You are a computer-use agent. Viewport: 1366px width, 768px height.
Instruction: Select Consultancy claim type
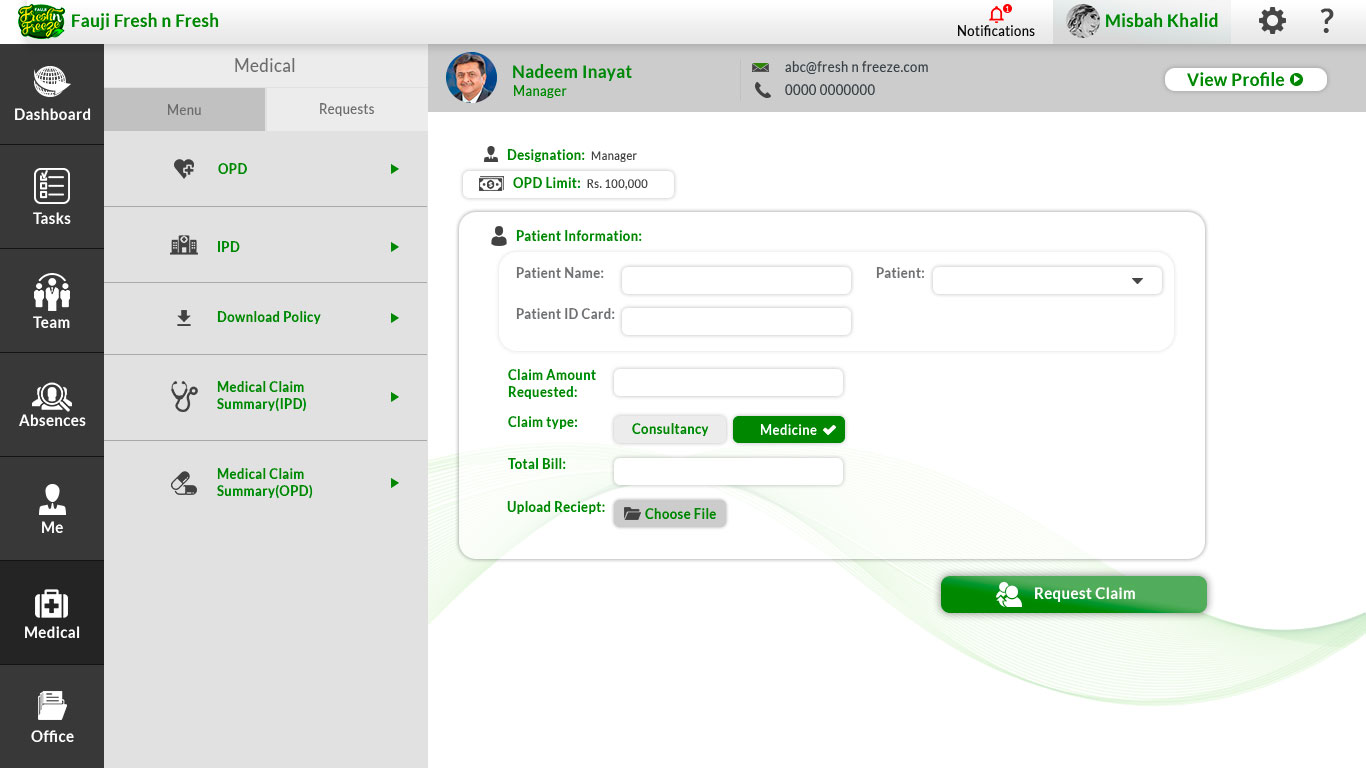point(670,429)
